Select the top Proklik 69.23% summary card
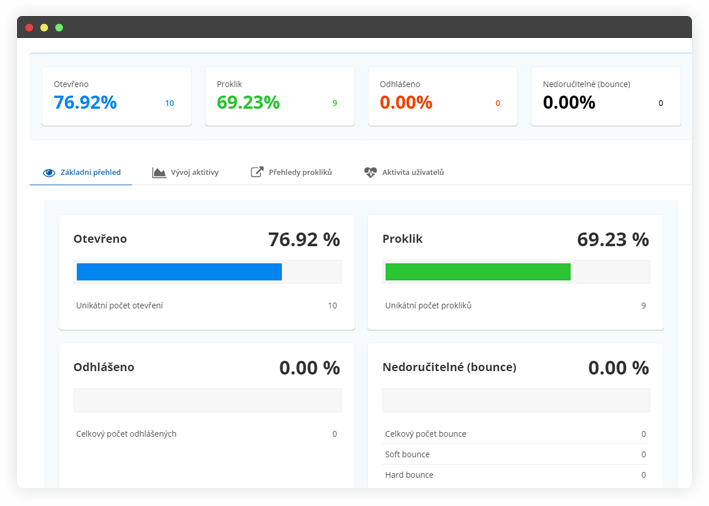Image resolution: width=709 pixels, height=506 pixels. pos(280,96)
